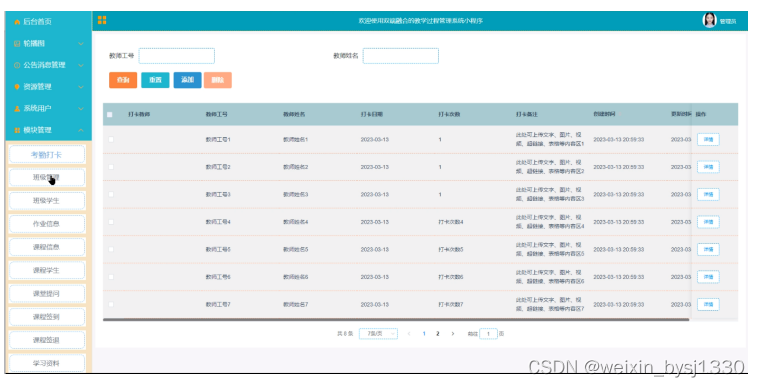The width and height of the screenshot is (760, 387).
Task: Click the module grid icon beside 模块管理
Action: (x=17, y=130)
